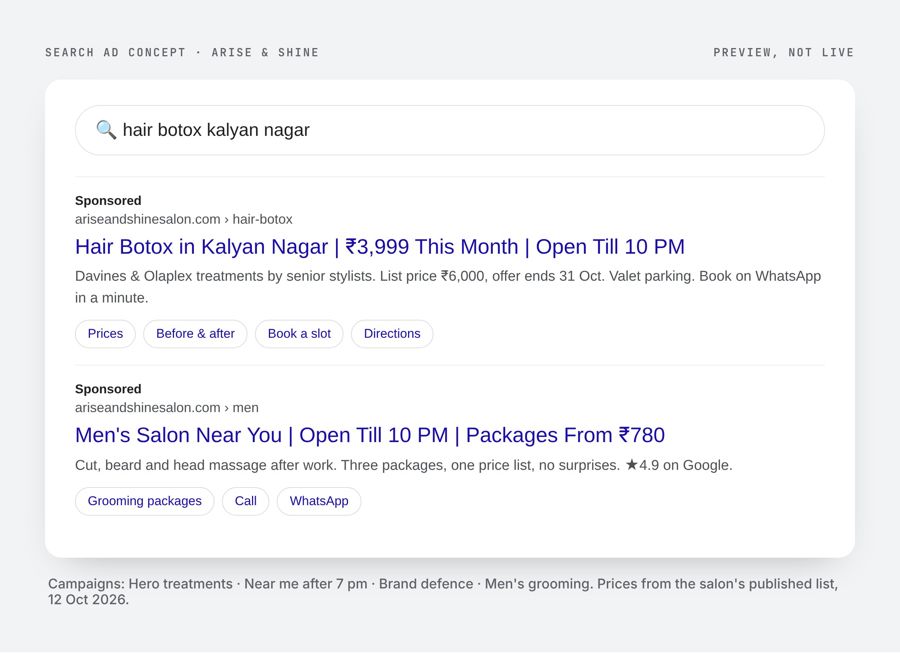900x653 pixels.
Task: Select the Book a slot chip
Action: (x=299, y=334)
